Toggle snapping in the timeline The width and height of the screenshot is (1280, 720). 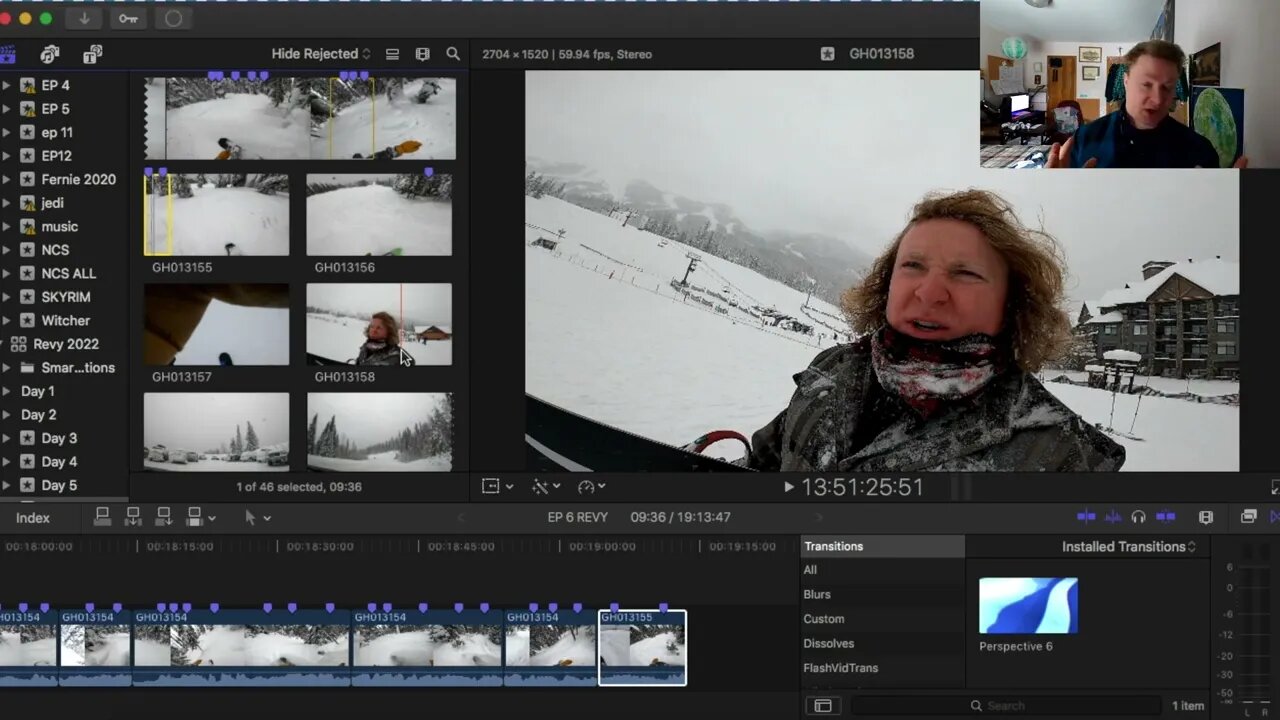coord(1165,517)
